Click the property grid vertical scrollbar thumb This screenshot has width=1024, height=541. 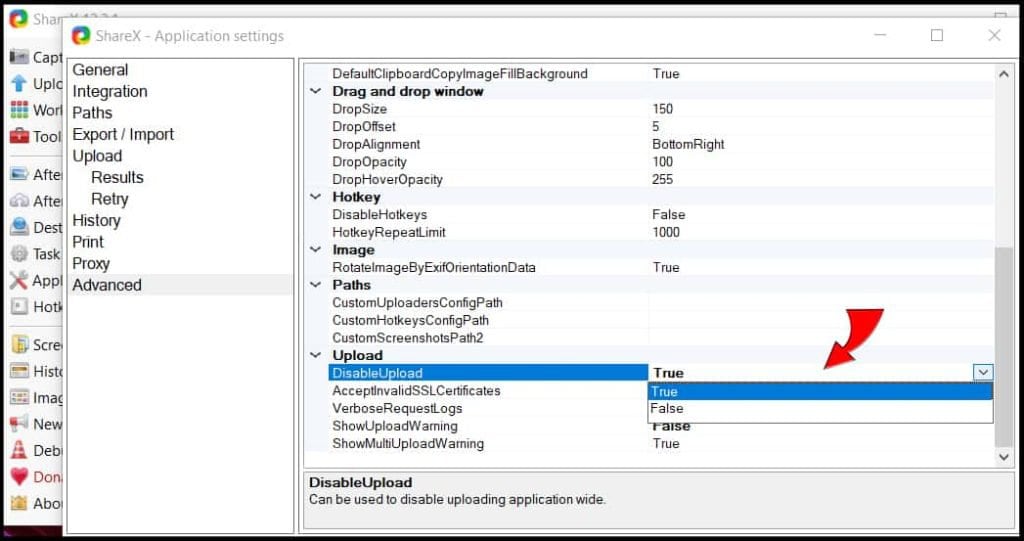(1004, 347)
